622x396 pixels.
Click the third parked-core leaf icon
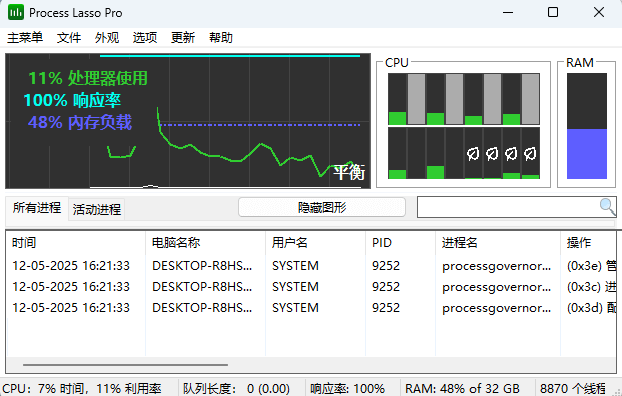(x=511, y=154)
